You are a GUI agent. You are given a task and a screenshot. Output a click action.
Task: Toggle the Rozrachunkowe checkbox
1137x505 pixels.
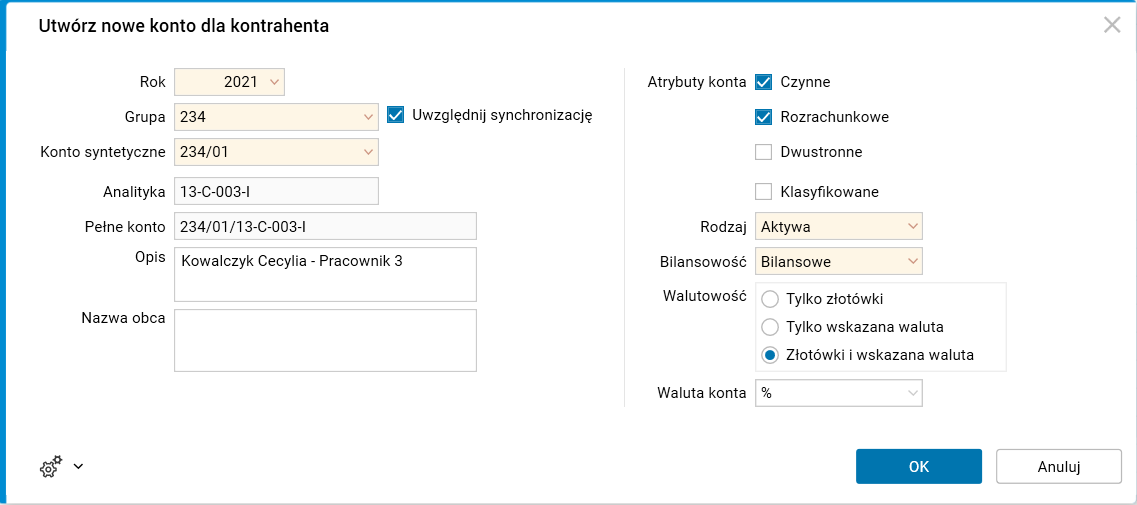coord(764,117)
